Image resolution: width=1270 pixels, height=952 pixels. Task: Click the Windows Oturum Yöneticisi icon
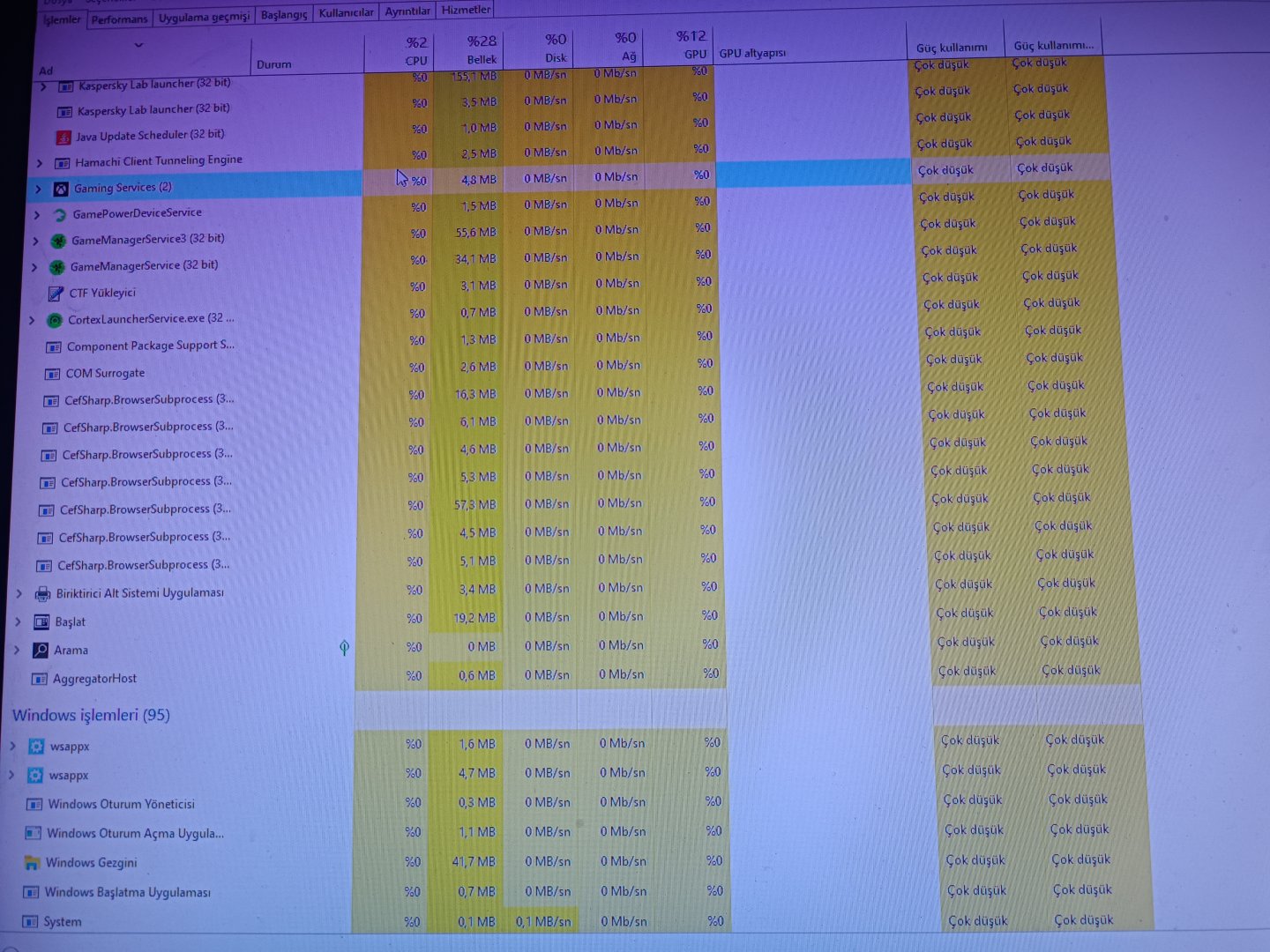coord(34,805)
